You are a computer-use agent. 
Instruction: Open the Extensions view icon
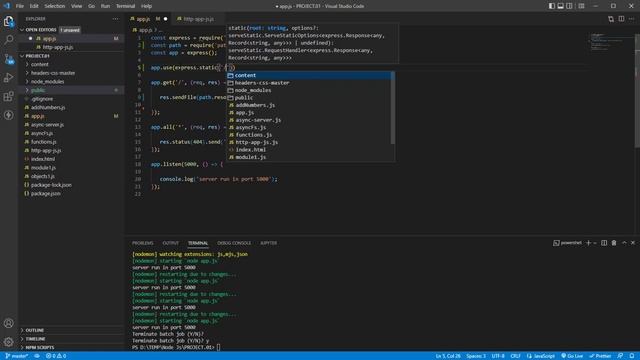[x=9, y=96]
